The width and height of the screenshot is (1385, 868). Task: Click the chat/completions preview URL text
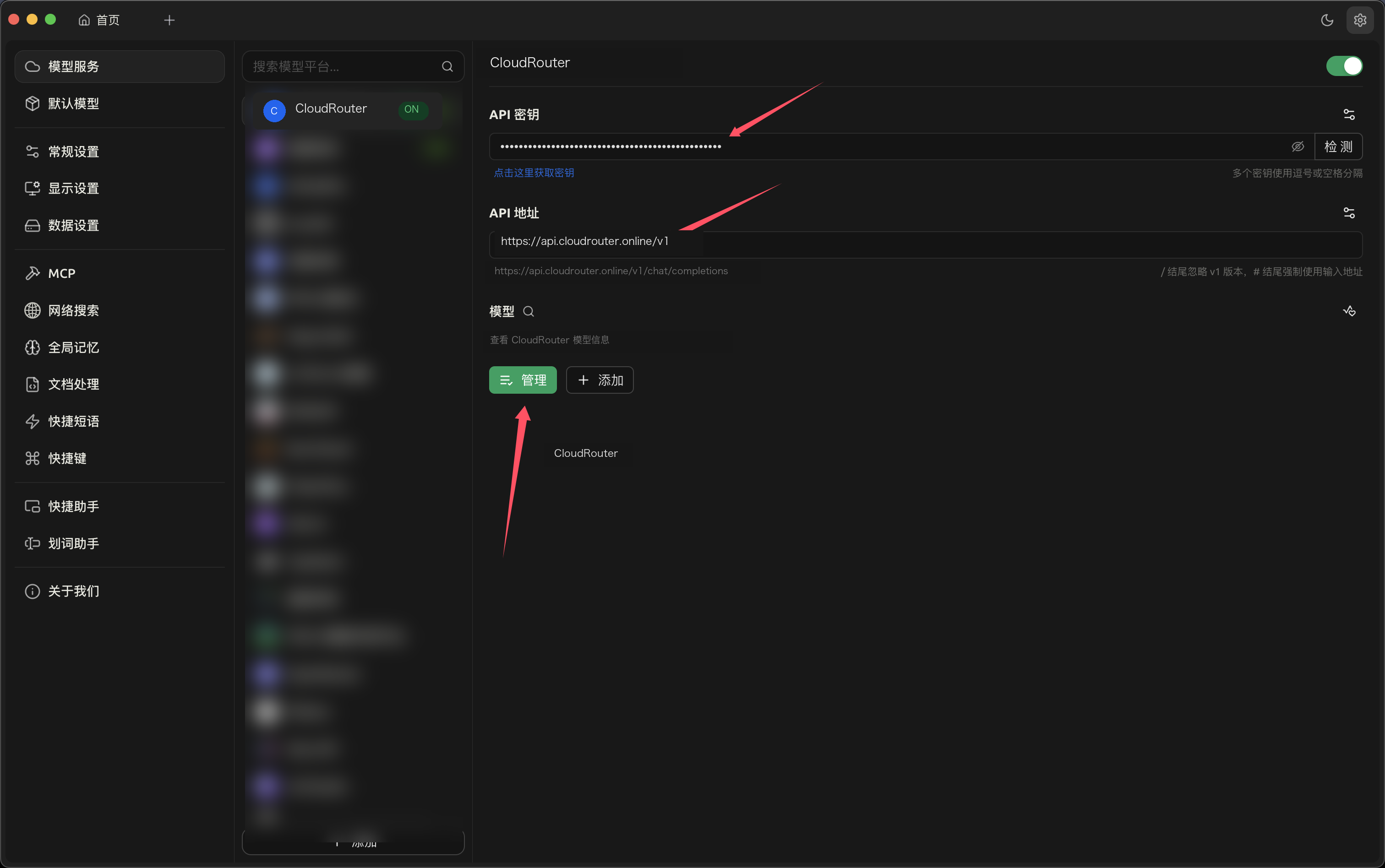coord(611,271)
